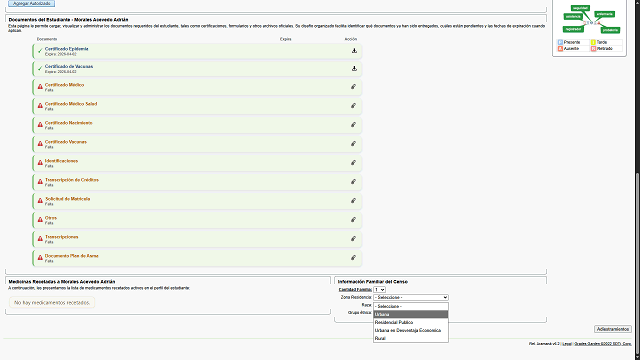Open the Certificado de Vacunas link

click(x=69, y=66)
